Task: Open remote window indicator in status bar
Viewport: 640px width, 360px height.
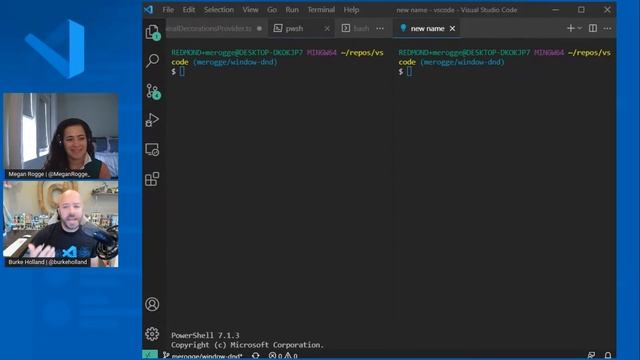Action: coord(150,355)
